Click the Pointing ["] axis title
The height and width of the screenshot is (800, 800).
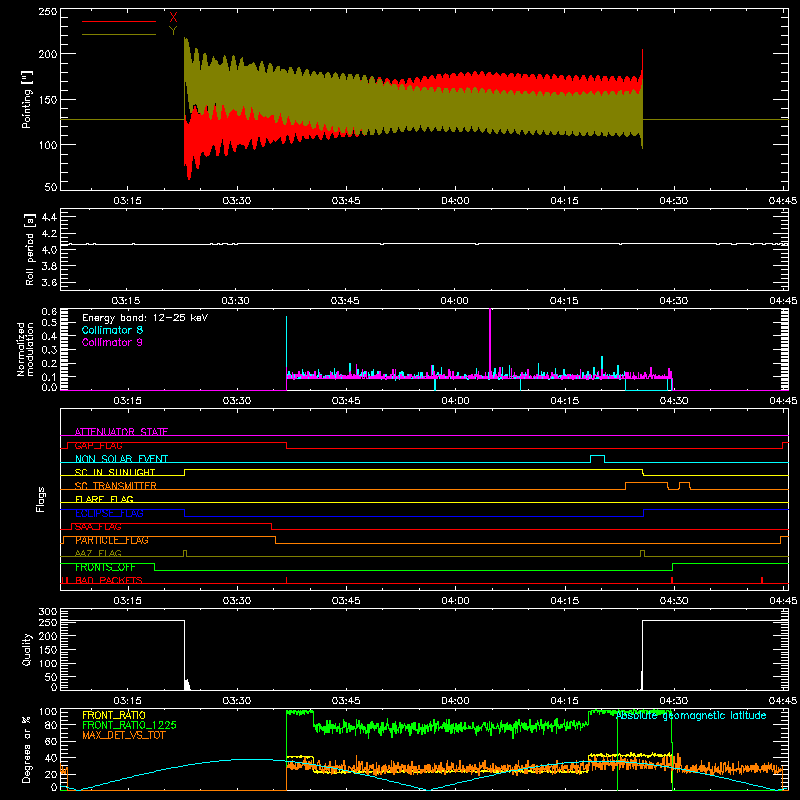click(x=27, y=99)
